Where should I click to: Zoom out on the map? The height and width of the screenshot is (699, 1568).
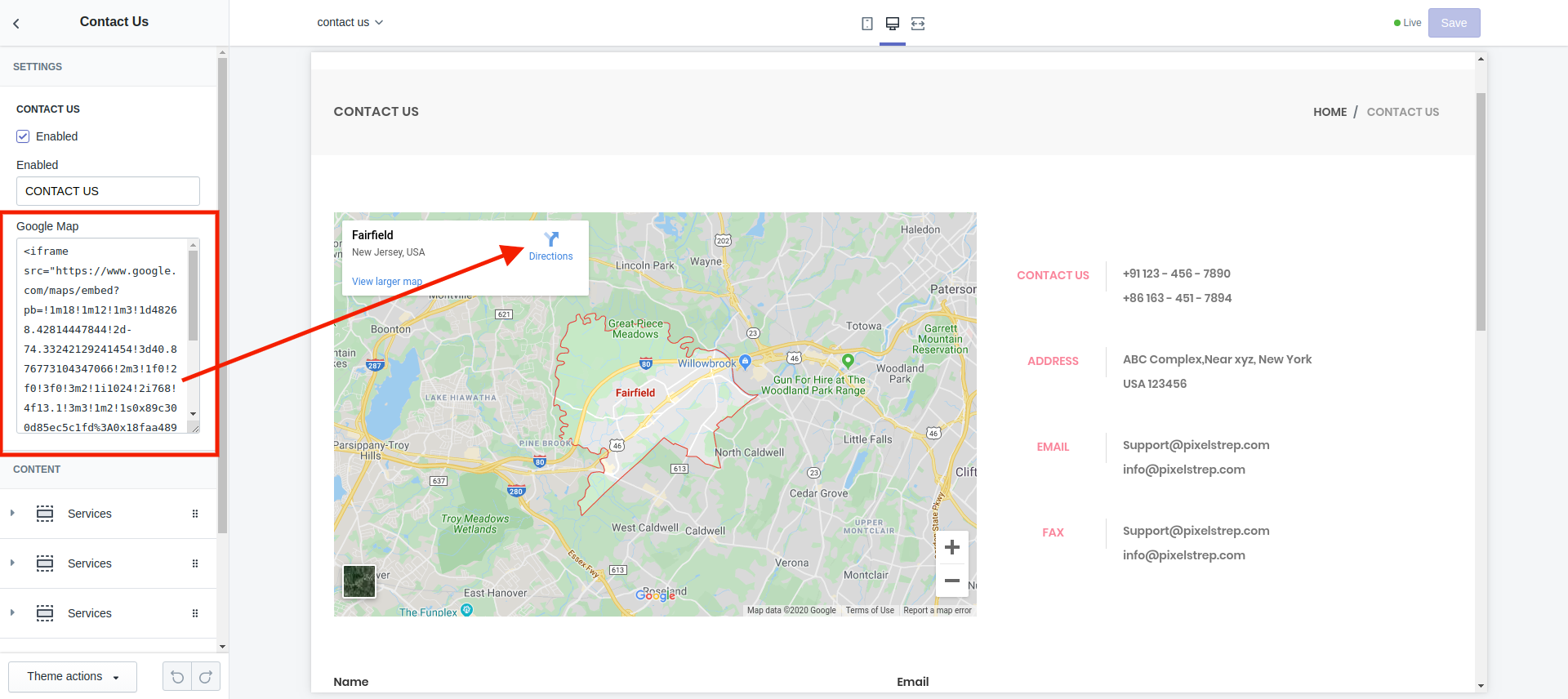pyautogui.click(x=951, y=581)
